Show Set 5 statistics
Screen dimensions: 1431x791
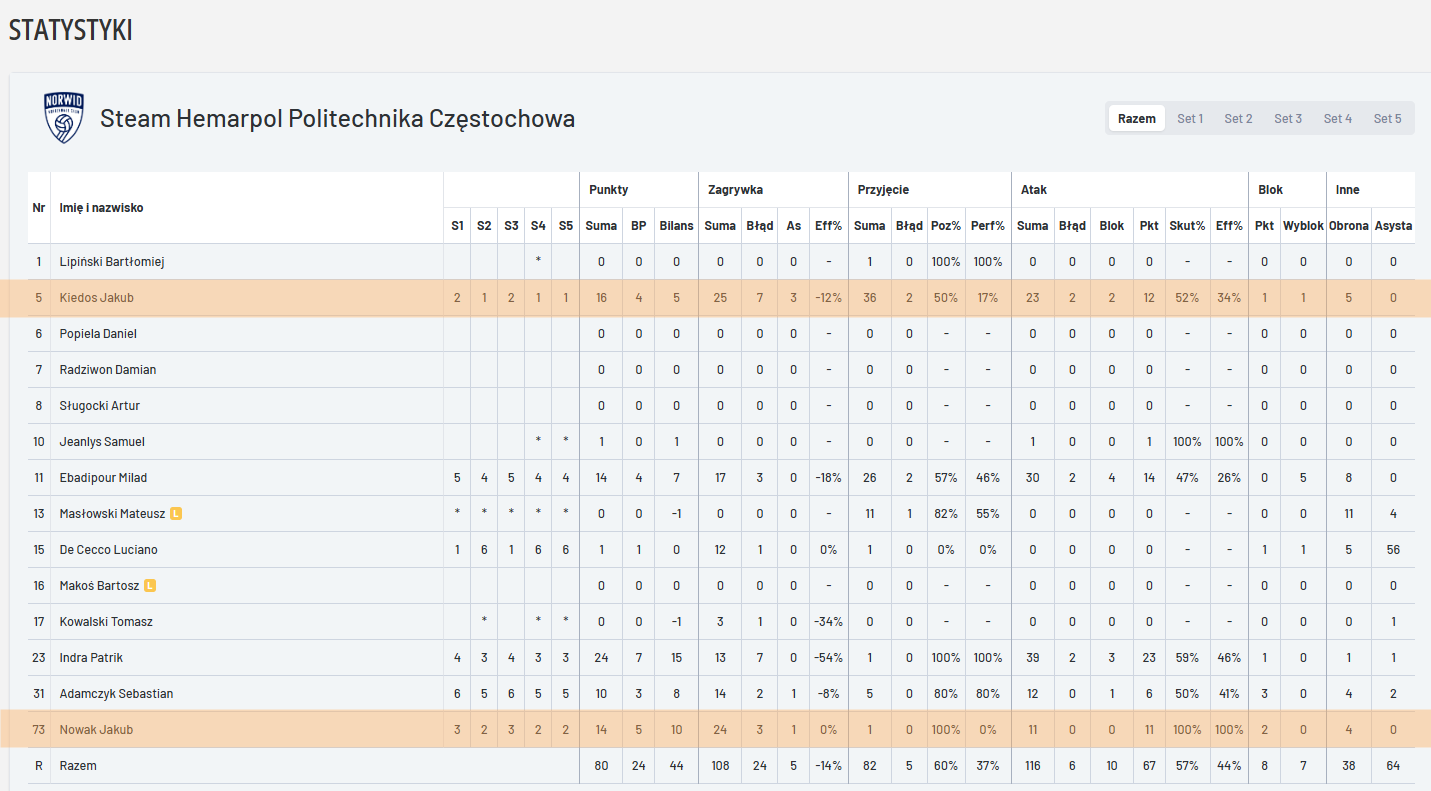pos(1387,118)
